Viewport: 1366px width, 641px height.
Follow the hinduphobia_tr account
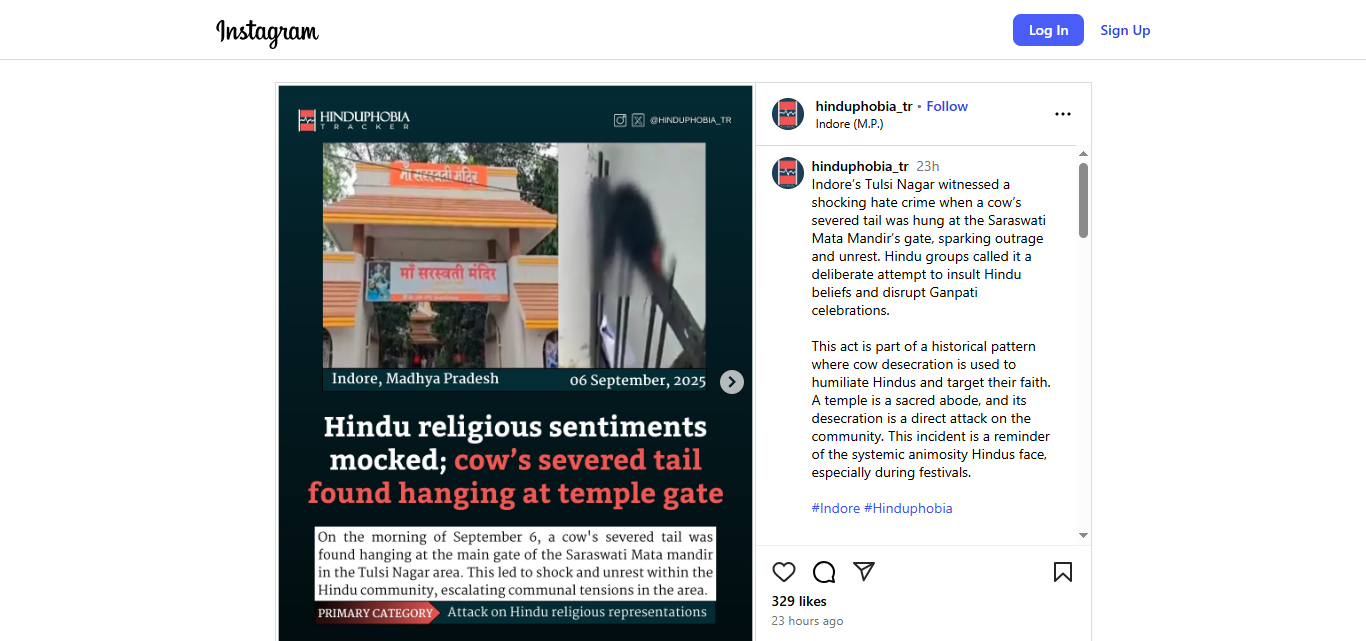click(x=947, y=106)
